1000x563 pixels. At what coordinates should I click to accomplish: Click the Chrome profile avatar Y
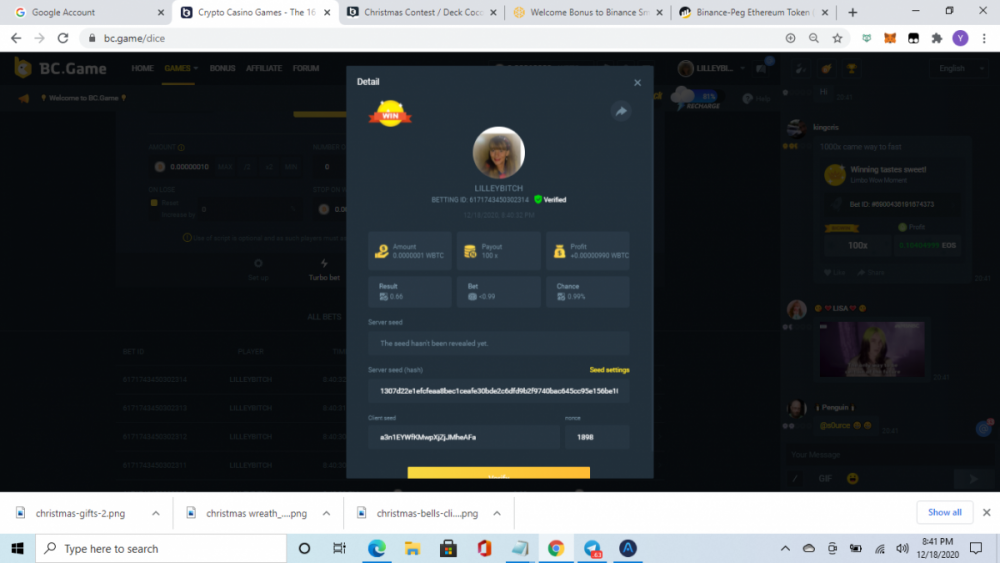tap(960, 38)
